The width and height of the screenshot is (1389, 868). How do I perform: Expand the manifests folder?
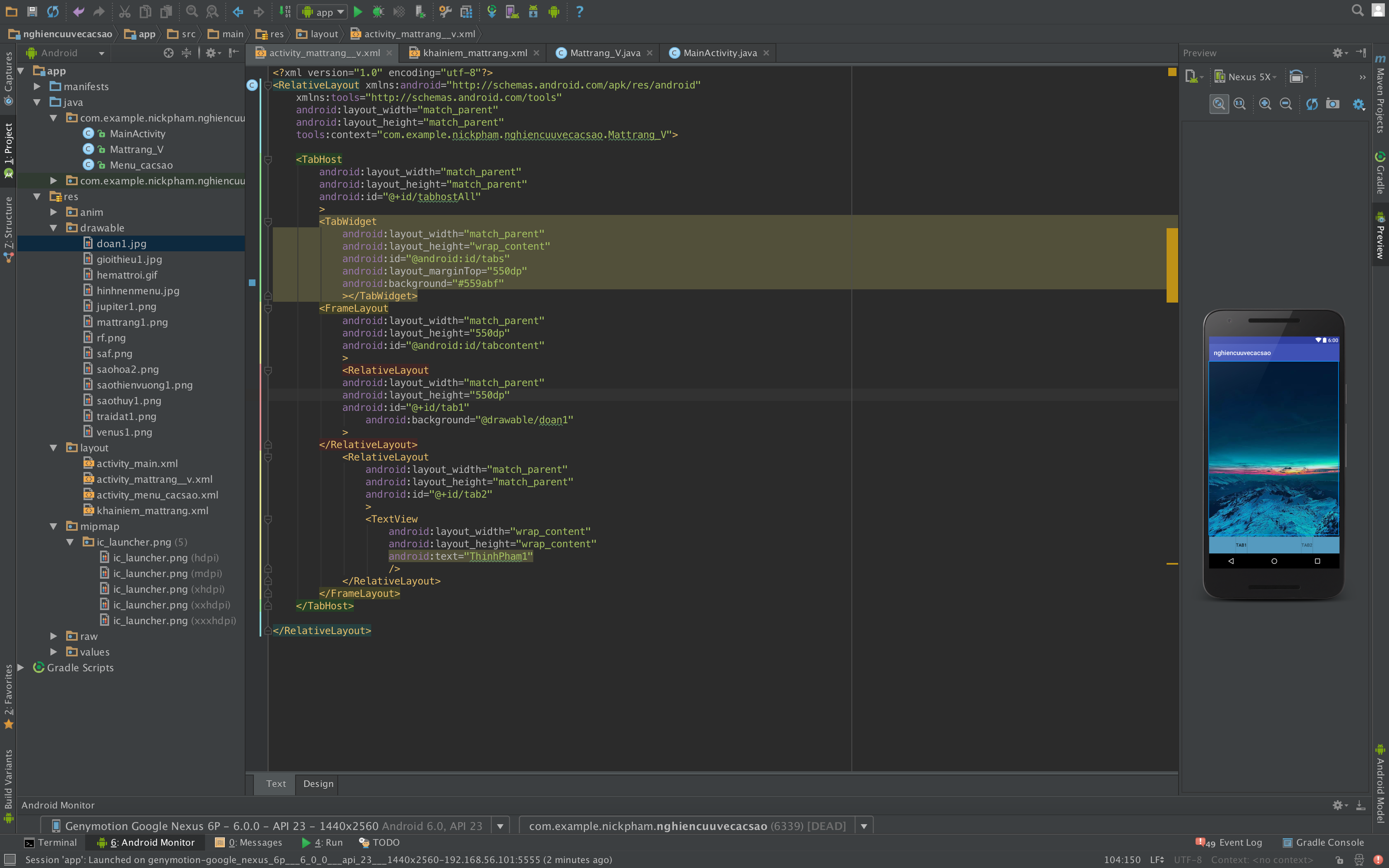tap(37, 87)
